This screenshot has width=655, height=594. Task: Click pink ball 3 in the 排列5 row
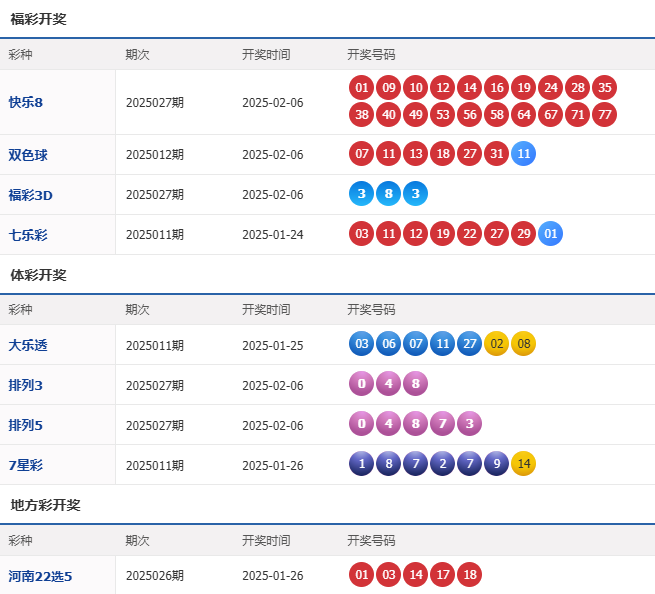pyautogui.click(x=470, y=424)
